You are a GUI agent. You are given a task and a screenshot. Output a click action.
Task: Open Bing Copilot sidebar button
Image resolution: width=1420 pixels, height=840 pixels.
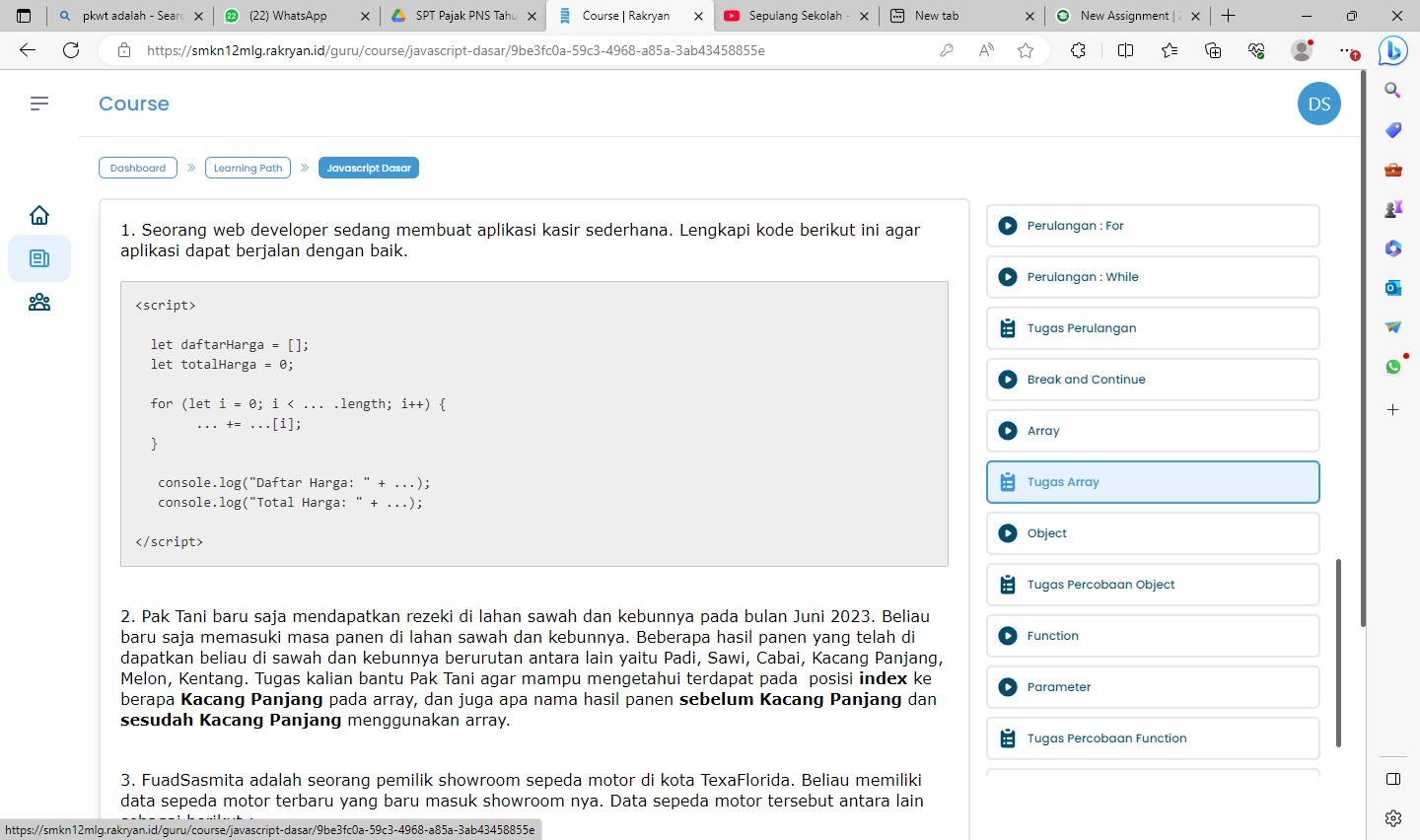point(1392,50)
